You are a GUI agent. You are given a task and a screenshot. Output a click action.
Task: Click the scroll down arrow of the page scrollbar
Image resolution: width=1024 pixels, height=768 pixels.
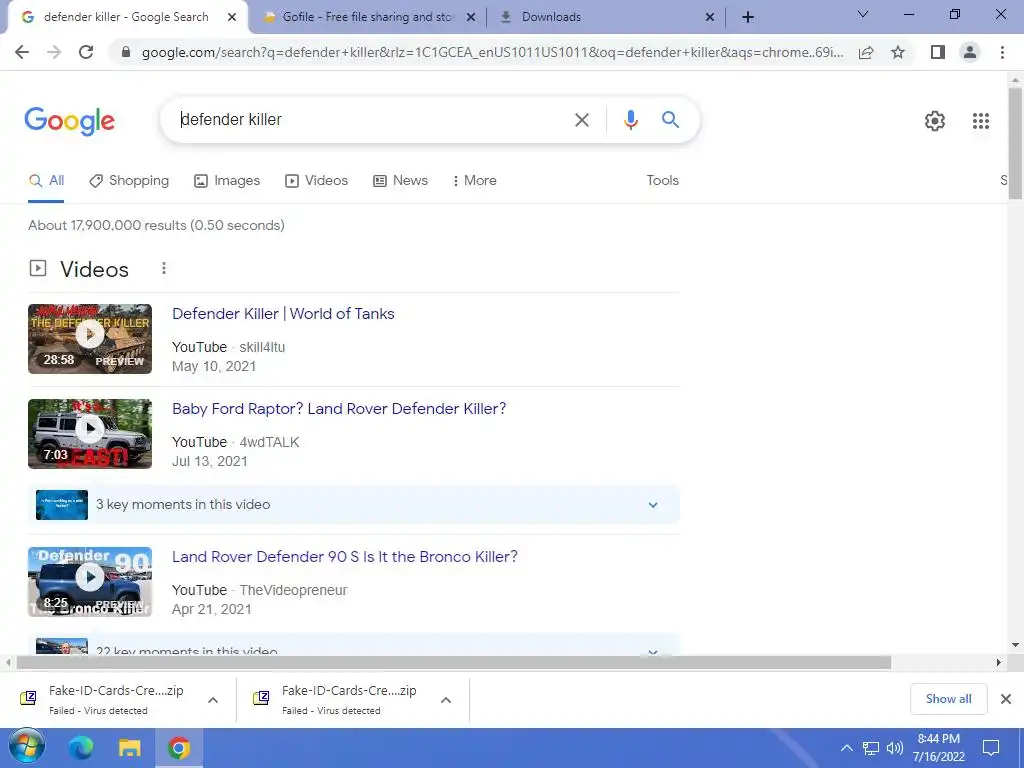pyautogui.click(x=1015, y=645)
